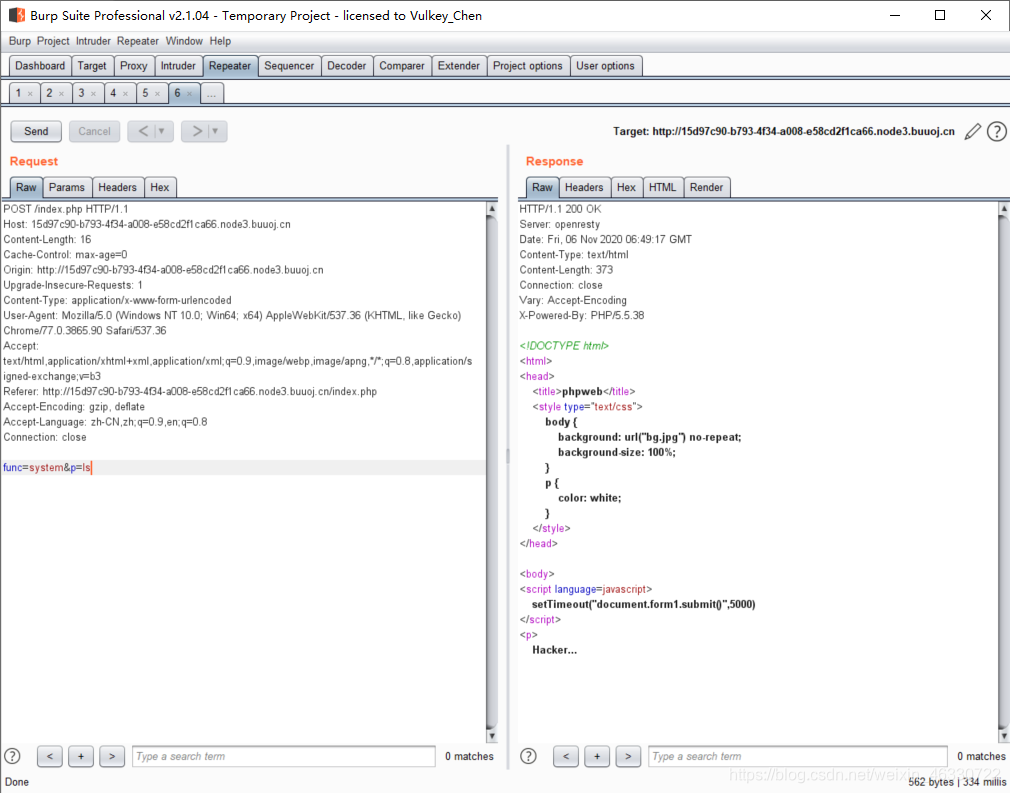Select Repeater request tab 3
1010x793 pixels.
click(81, 93)
